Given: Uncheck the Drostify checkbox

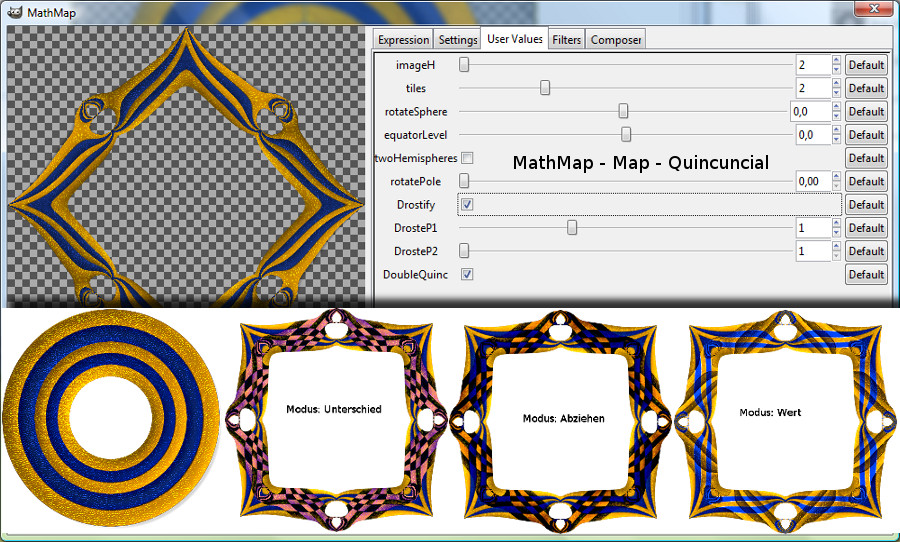Looking at the screenshot, I should tap(467, 205).
